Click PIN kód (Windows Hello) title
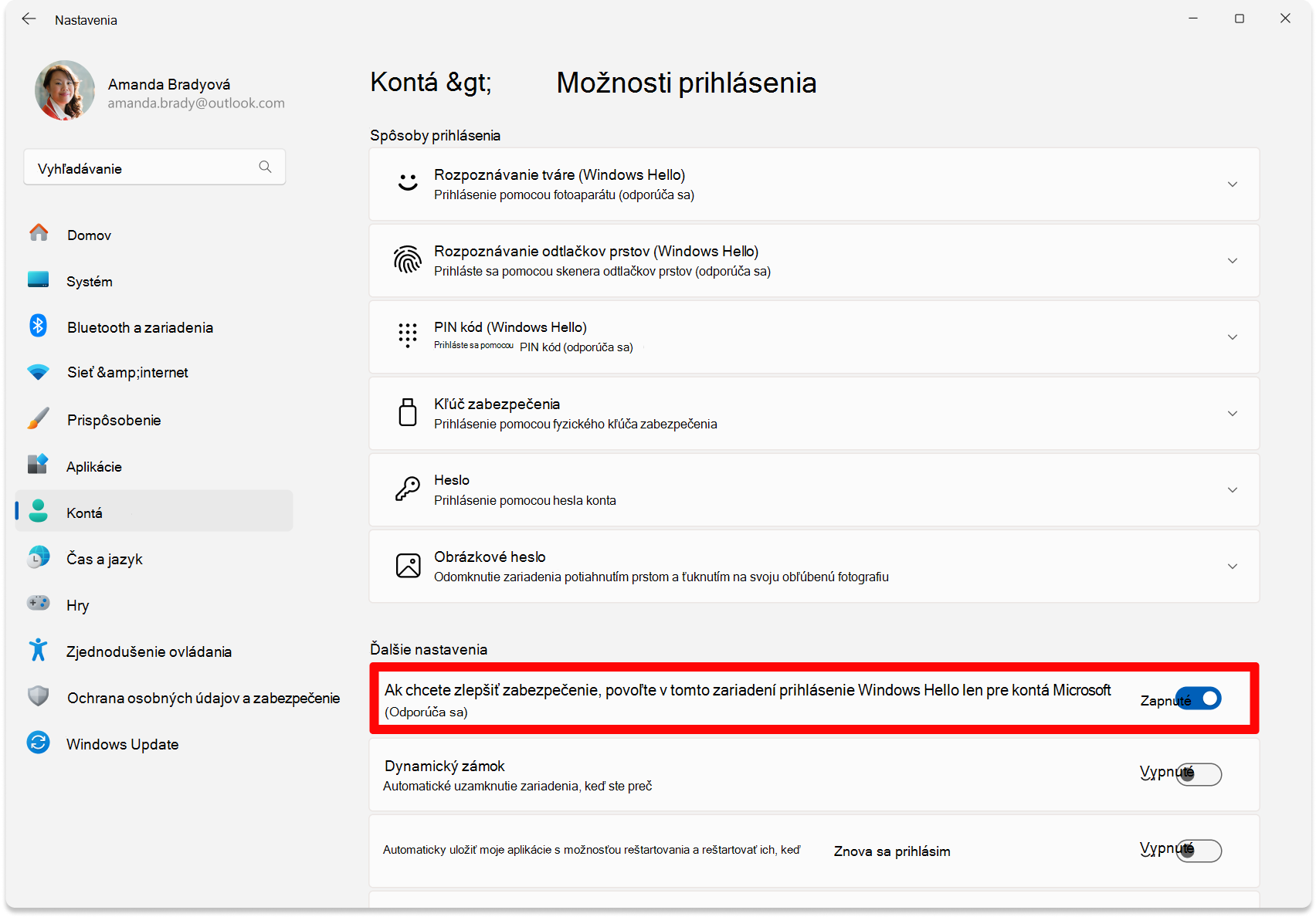 click(510, 327)
